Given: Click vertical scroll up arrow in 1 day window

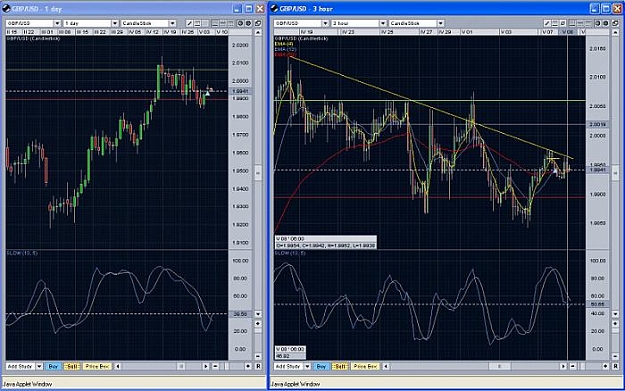Looking at the screenshot, I should 258,32.
